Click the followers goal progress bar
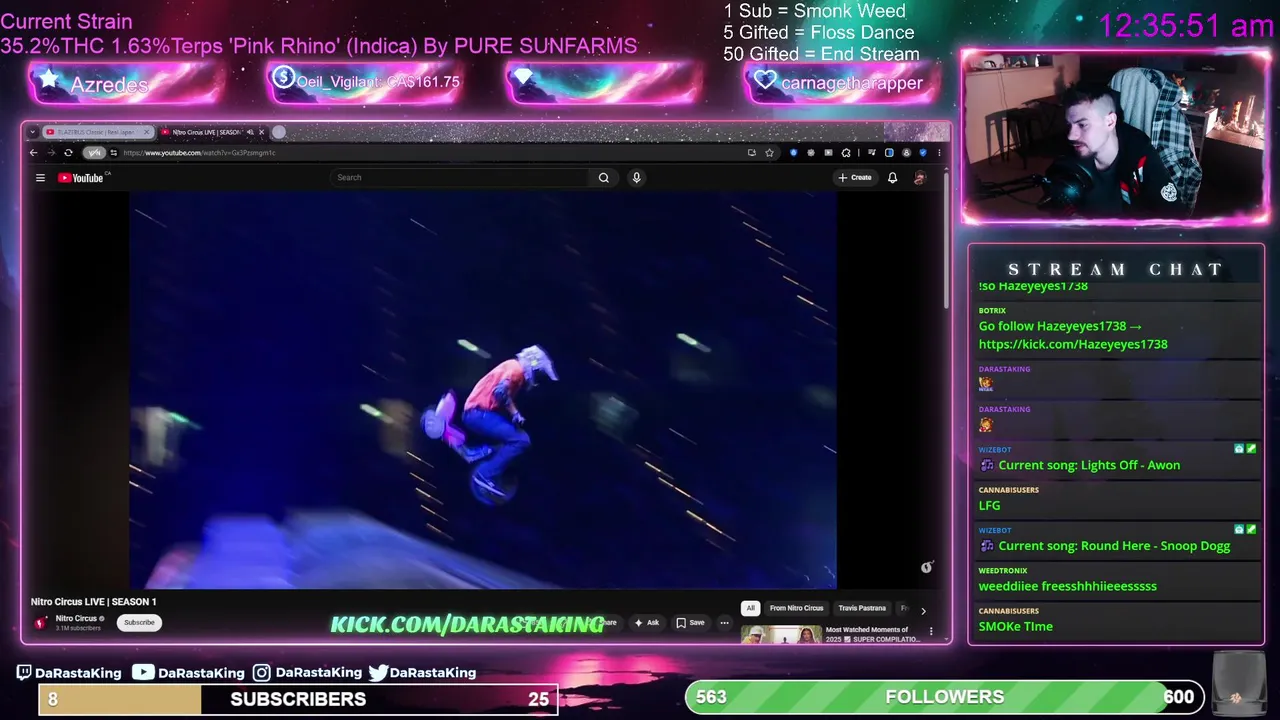This screenshot has height=720, width=1280. [x=944, y=696]
